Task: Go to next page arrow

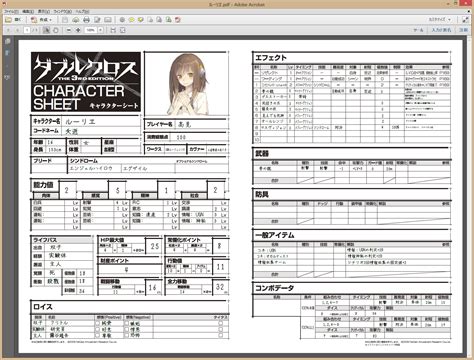Action: [x=17, y=30]
